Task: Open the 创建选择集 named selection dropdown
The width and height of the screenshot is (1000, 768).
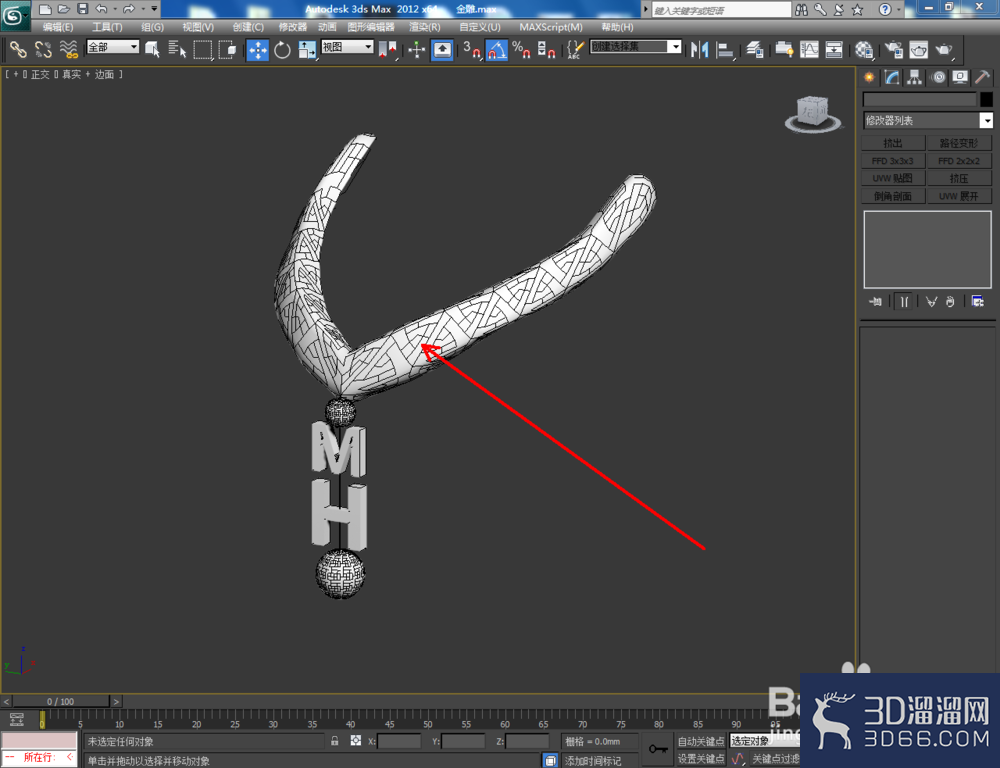Action: (x=636, y=47)
